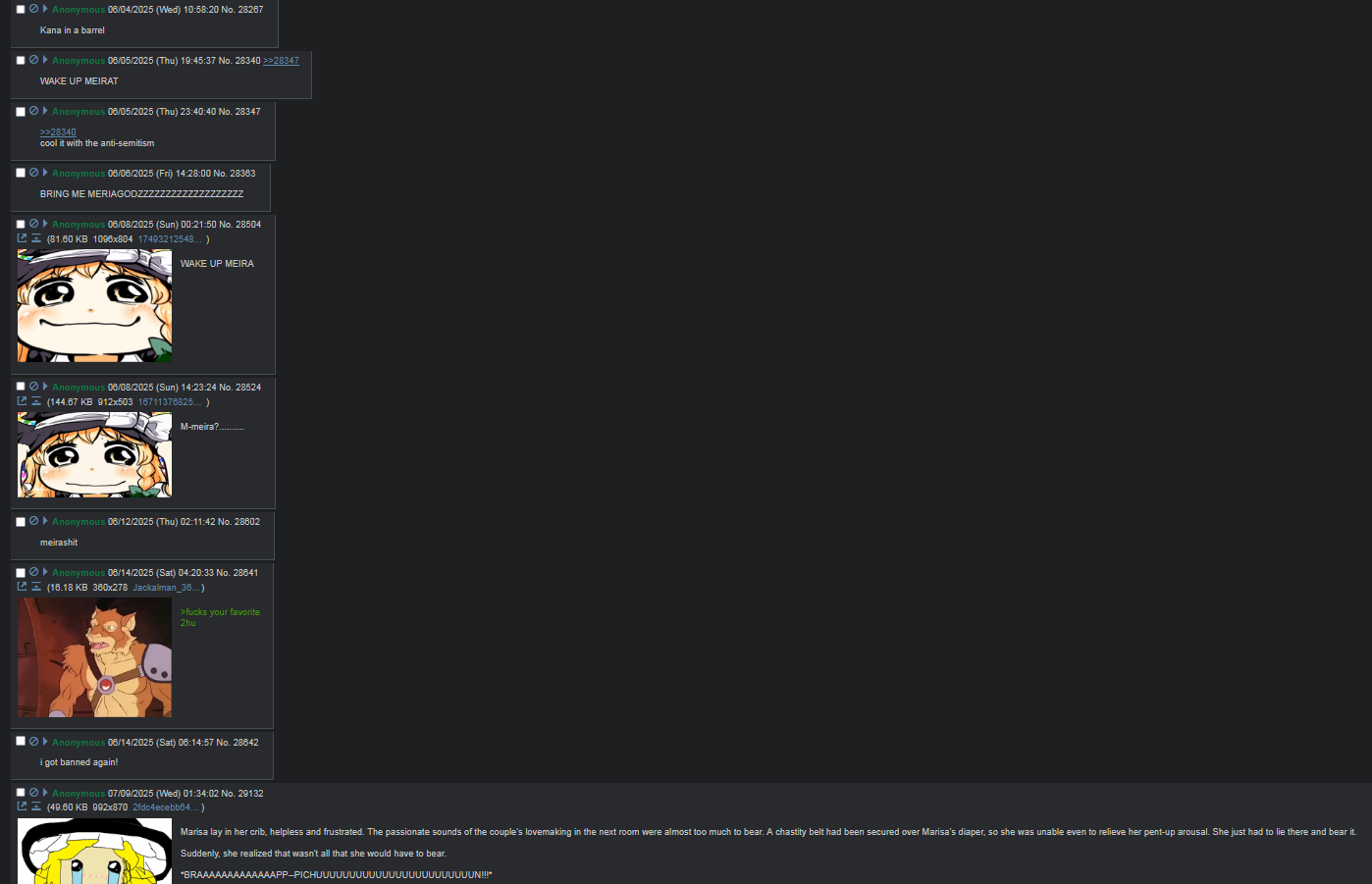
Task: Hide post No. 28340 using the circle-slash icon
Action: coord(33,60)
